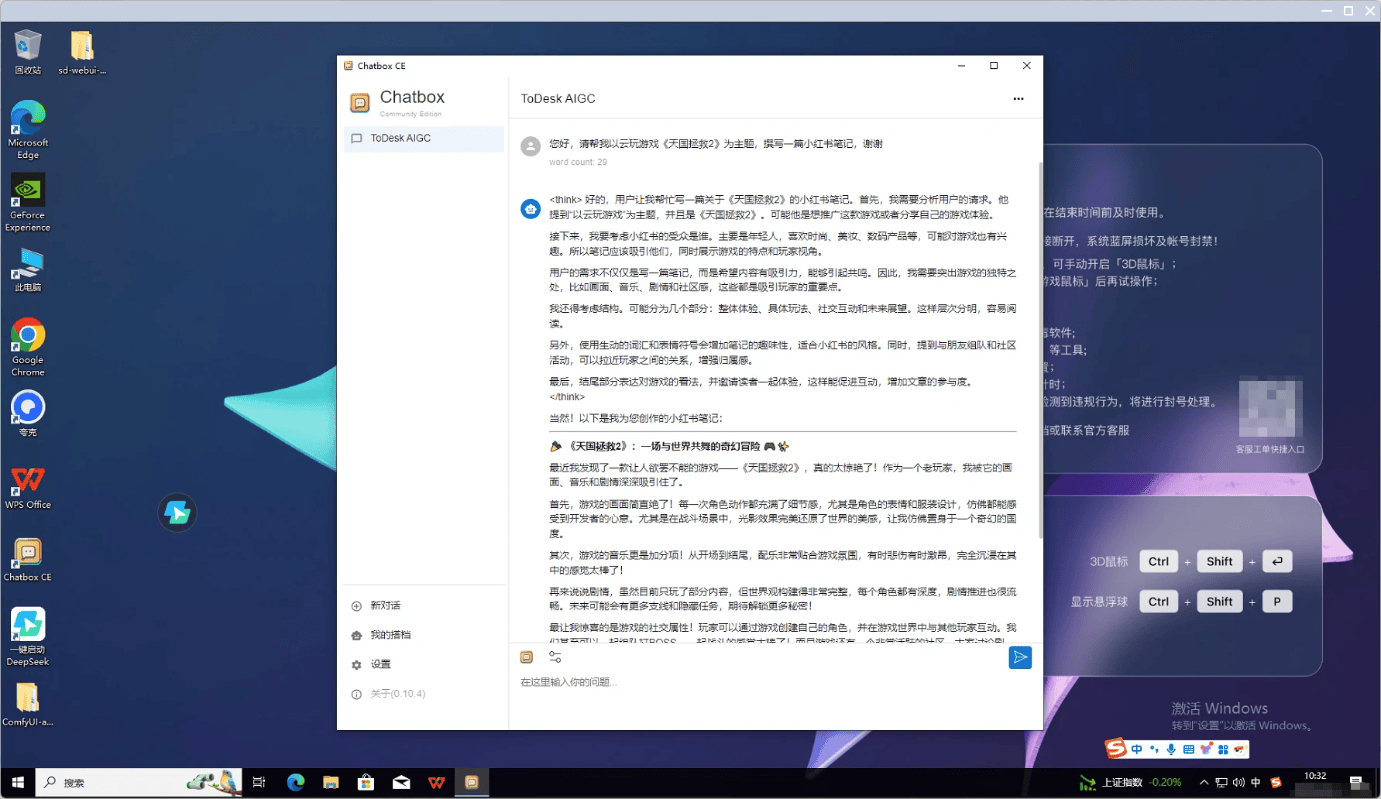Launch WPS Office from desktop

tap(28, 487)
